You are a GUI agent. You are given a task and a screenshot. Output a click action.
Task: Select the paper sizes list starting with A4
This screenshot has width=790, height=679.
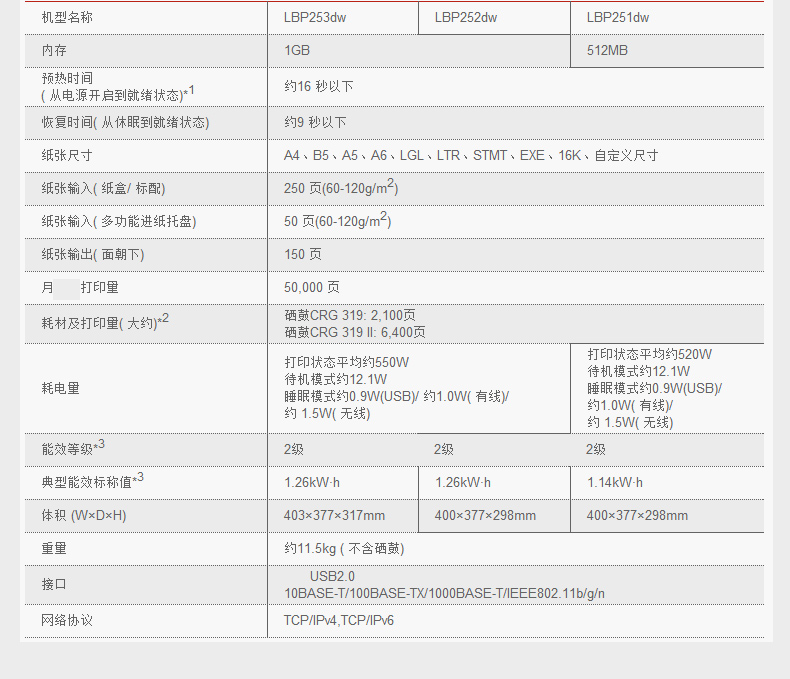coord(471,155)
